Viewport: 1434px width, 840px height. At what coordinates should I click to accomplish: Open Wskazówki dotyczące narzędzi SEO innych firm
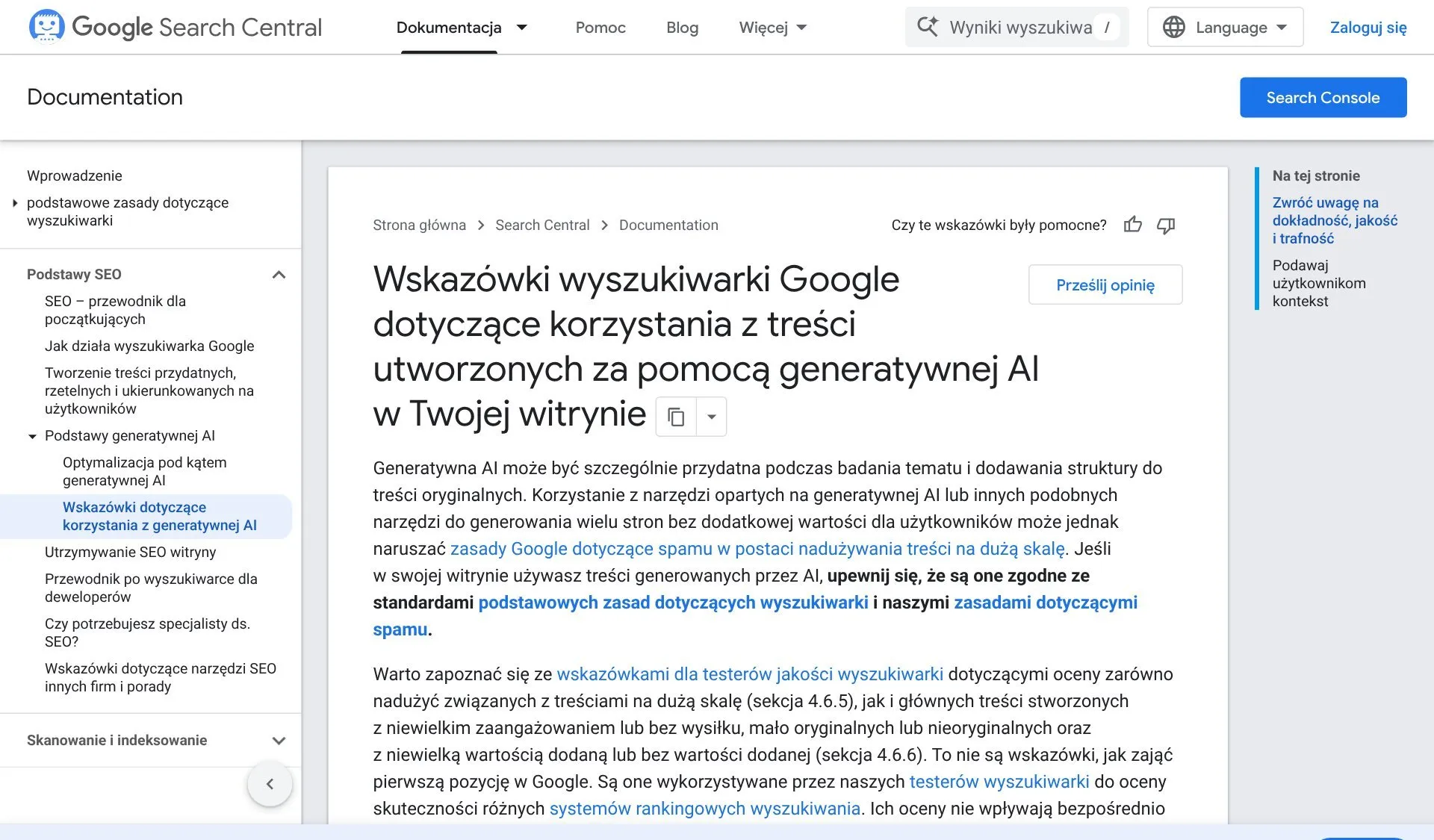click(x=161, y=677)
